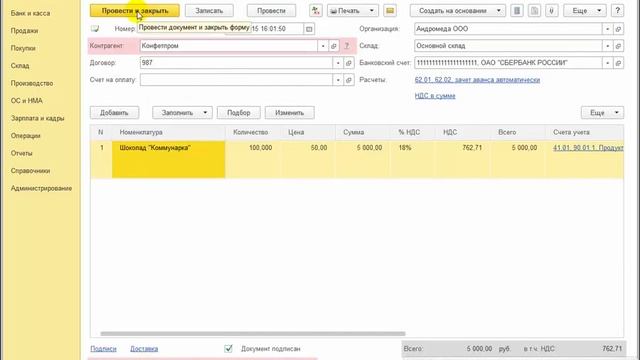640x360 pixels.
Task: Select the Шоколад "Коммунарка" cell
Action: coord(169,159)
